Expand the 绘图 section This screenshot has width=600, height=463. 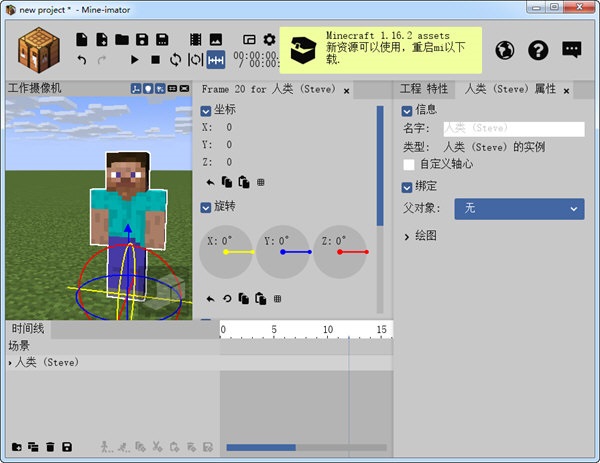click(406, 236)
